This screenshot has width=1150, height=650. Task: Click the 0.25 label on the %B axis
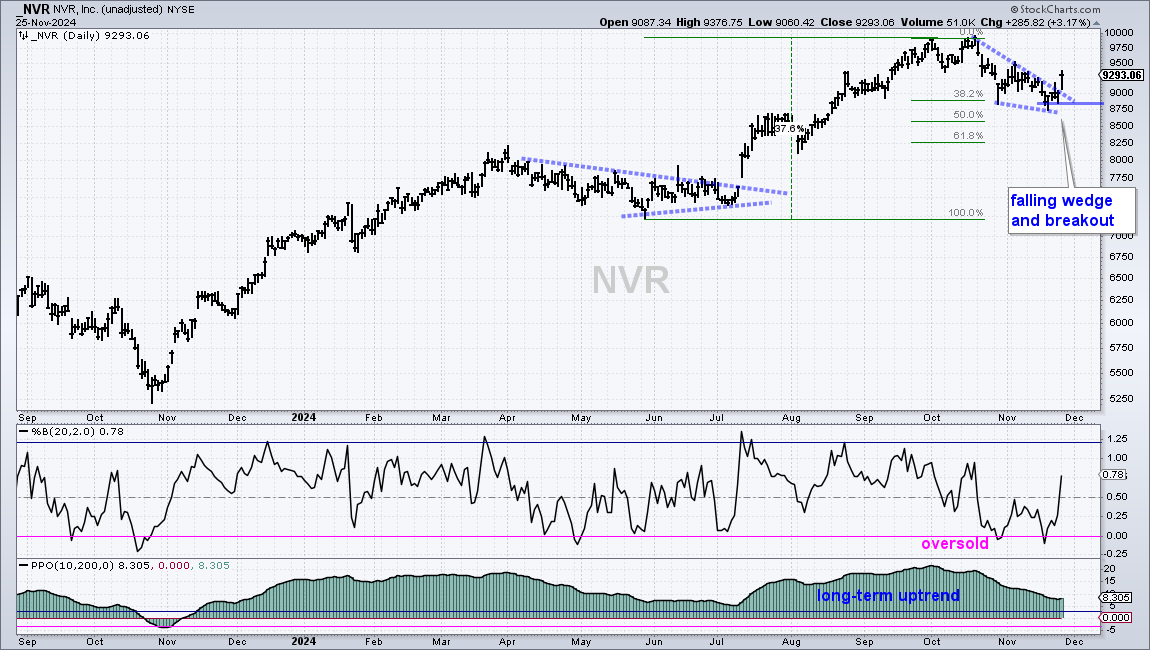[x=1116, y=516]
